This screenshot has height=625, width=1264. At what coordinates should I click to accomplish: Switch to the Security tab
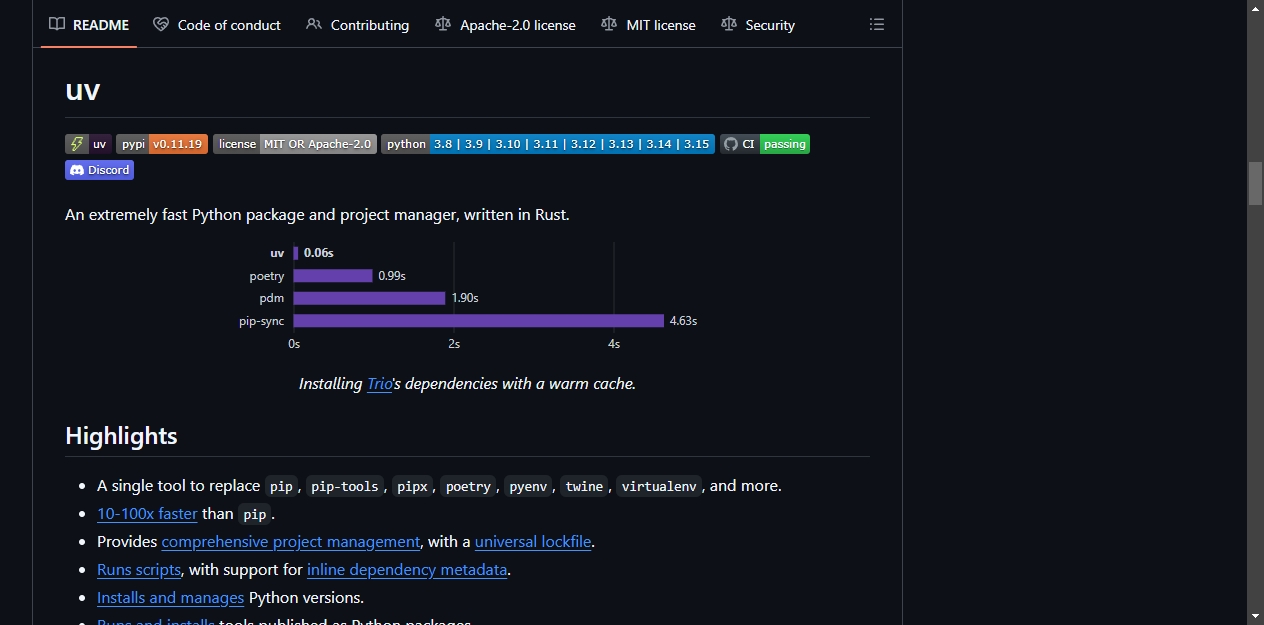[x=758, y=25]
